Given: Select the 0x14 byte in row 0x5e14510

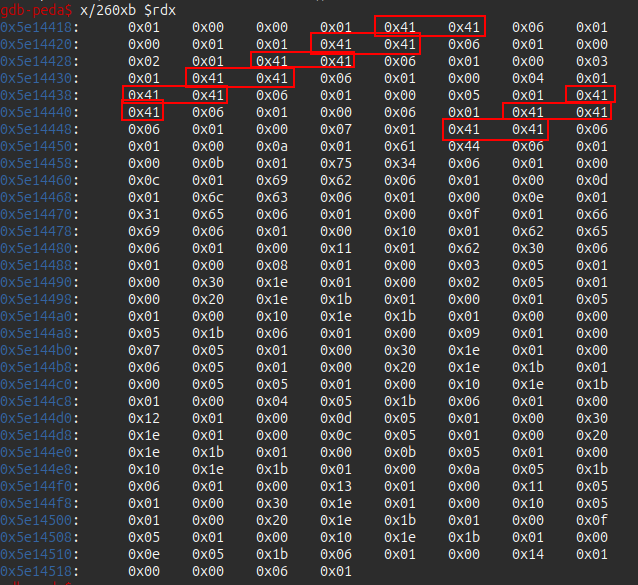Looking at the screenshot, I should [x=526, y=554].
